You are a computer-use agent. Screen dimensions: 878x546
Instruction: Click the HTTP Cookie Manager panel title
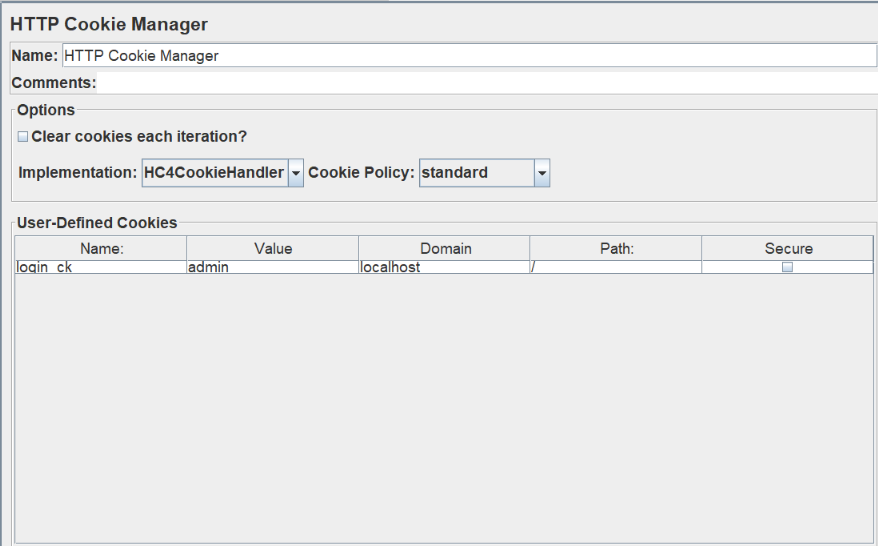(110, 24)
